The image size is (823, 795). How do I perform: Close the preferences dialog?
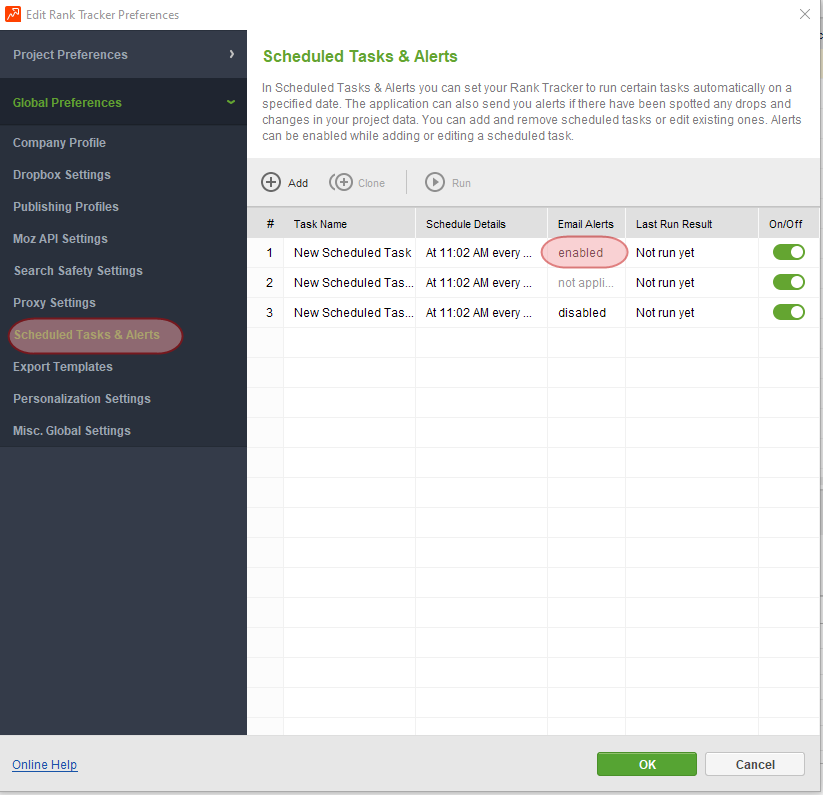tap(805, 14)
